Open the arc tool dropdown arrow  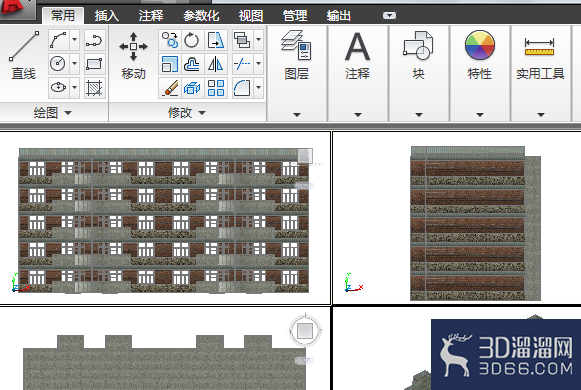click(74, 40)
